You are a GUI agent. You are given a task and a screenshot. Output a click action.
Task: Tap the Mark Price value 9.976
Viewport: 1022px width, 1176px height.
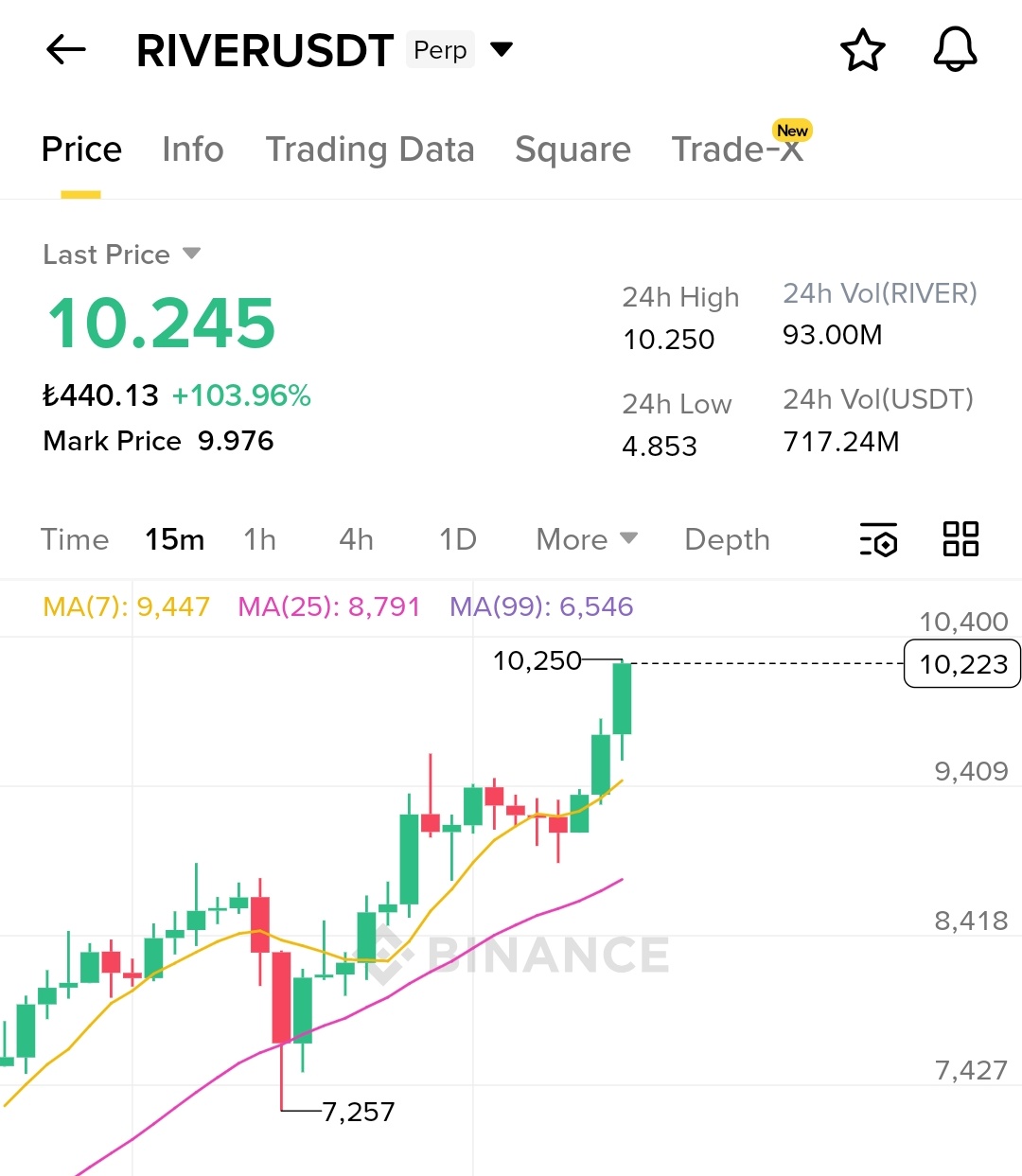236,441
